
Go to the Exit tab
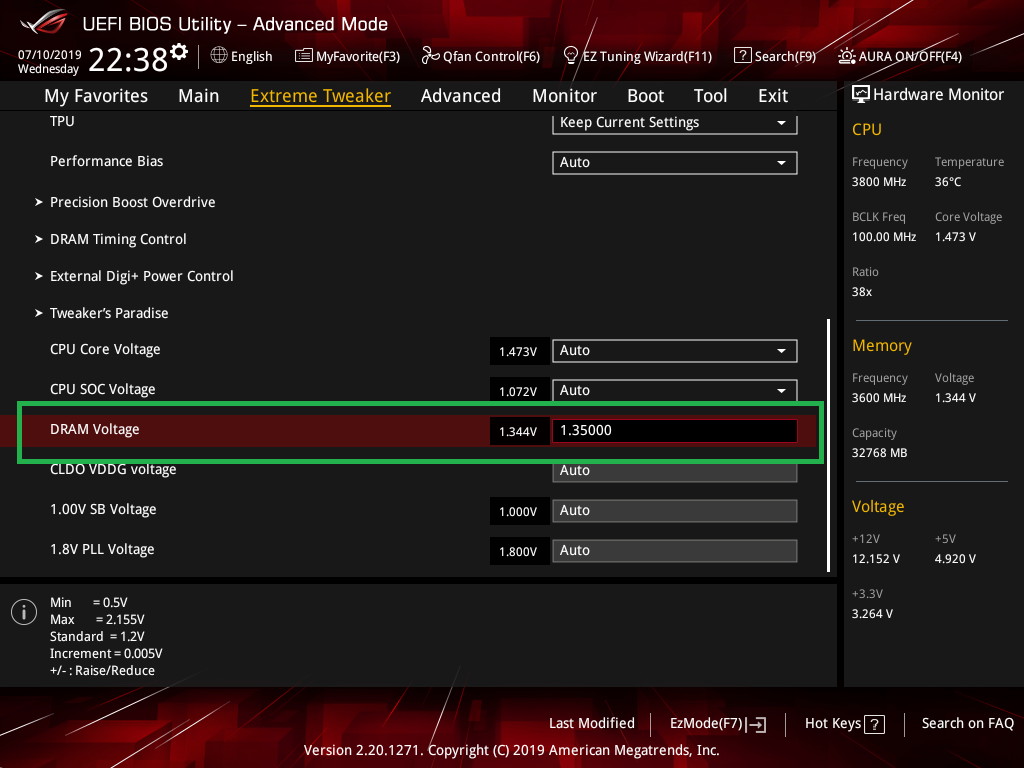point(773,96)
